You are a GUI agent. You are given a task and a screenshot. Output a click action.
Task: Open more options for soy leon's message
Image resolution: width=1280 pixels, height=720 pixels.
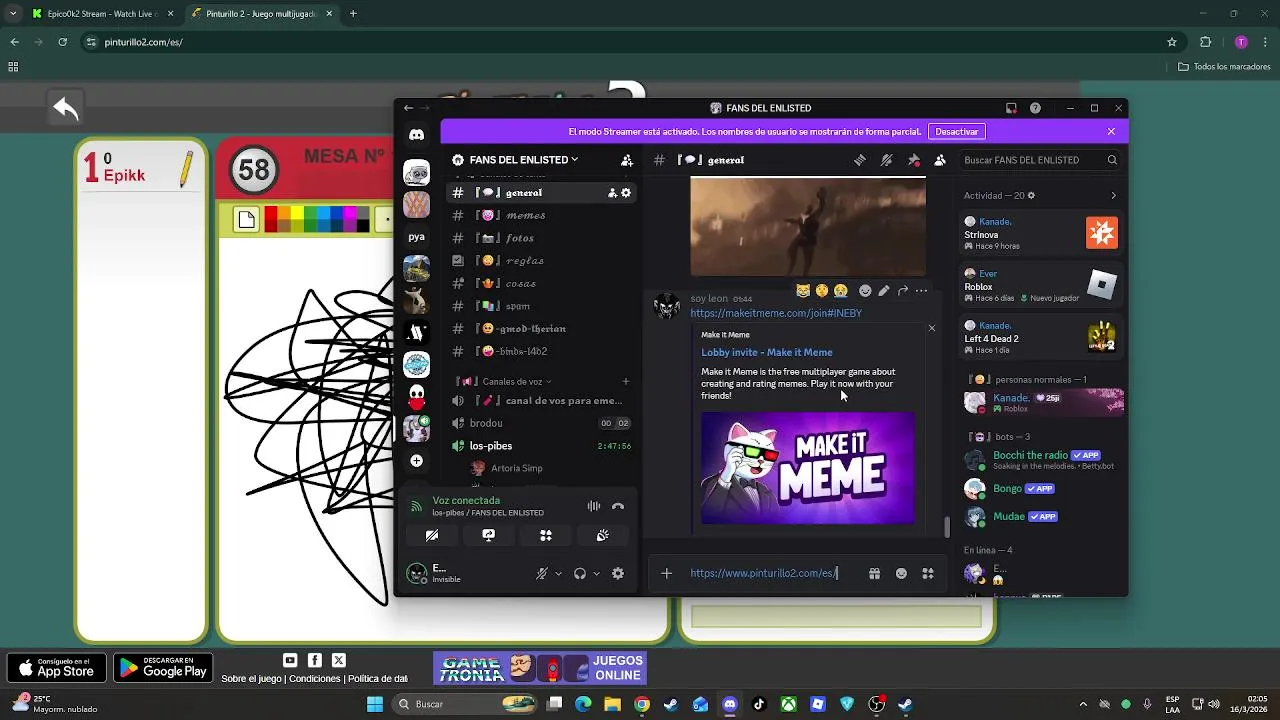click(x=921, y=291)
